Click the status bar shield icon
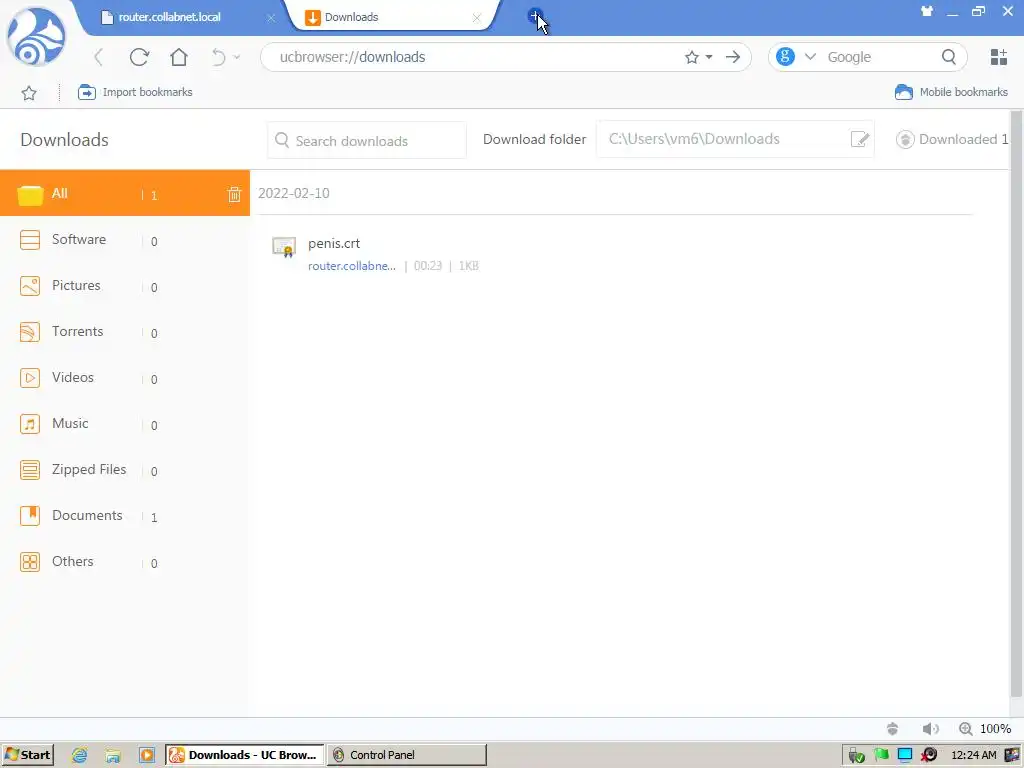 (892, 729)
